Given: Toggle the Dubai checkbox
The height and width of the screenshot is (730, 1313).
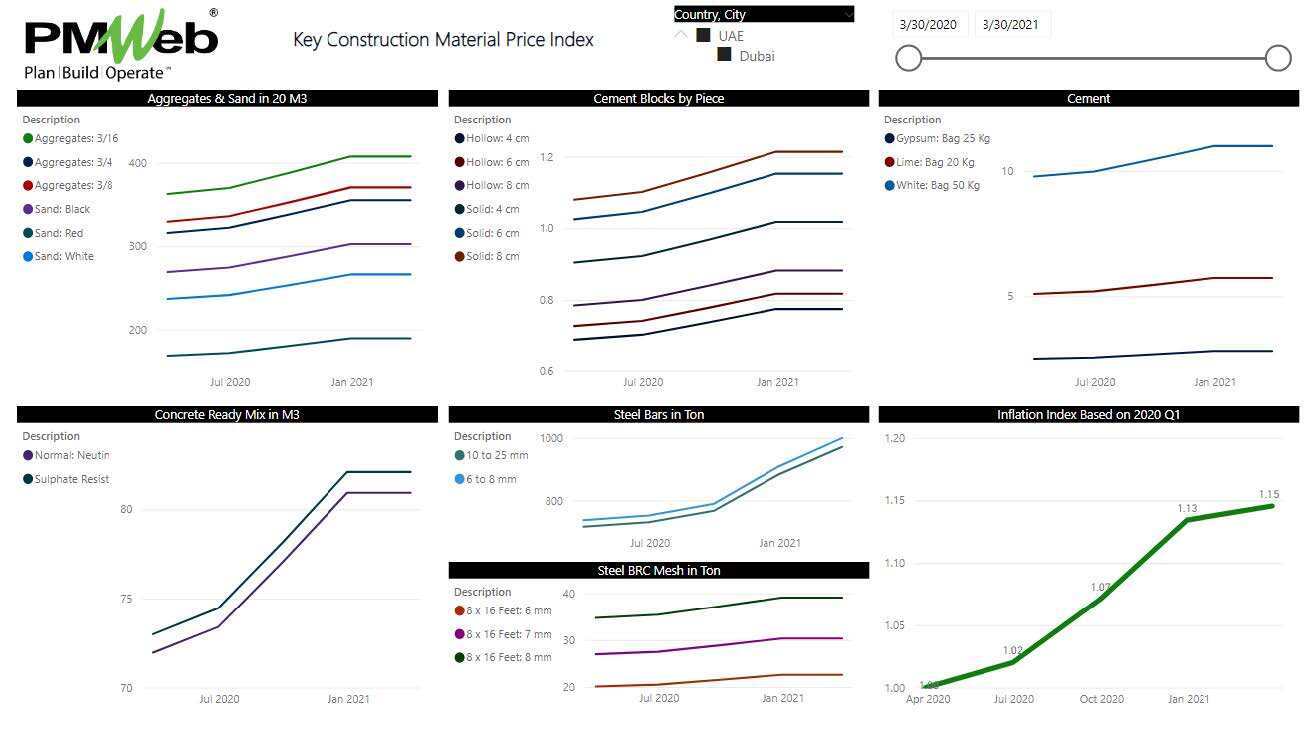Looking at the screenshot, I should [x=724, y=55].
